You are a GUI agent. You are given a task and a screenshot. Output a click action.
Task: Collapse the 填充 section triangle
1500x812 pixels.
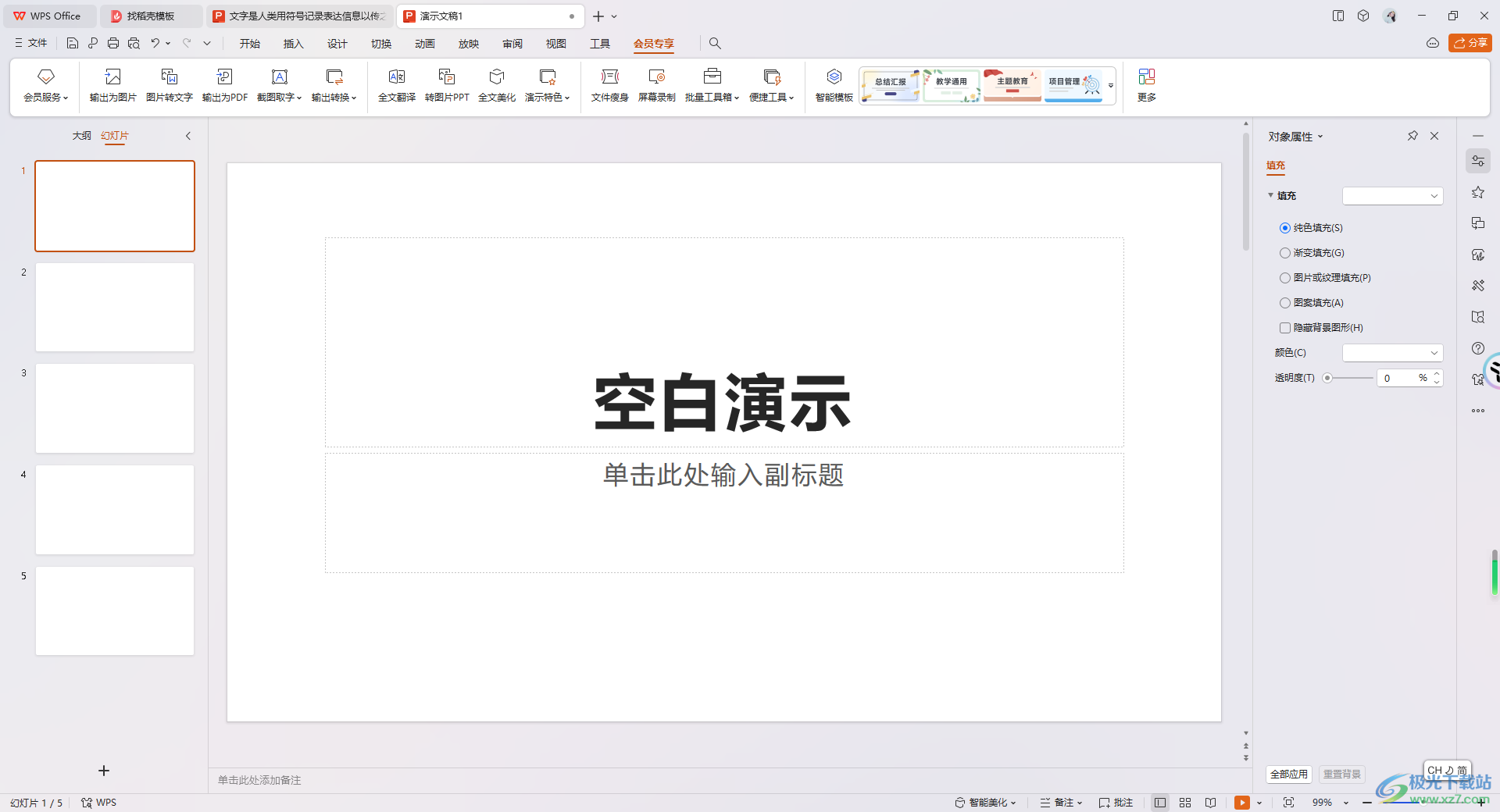(1270, 195)
